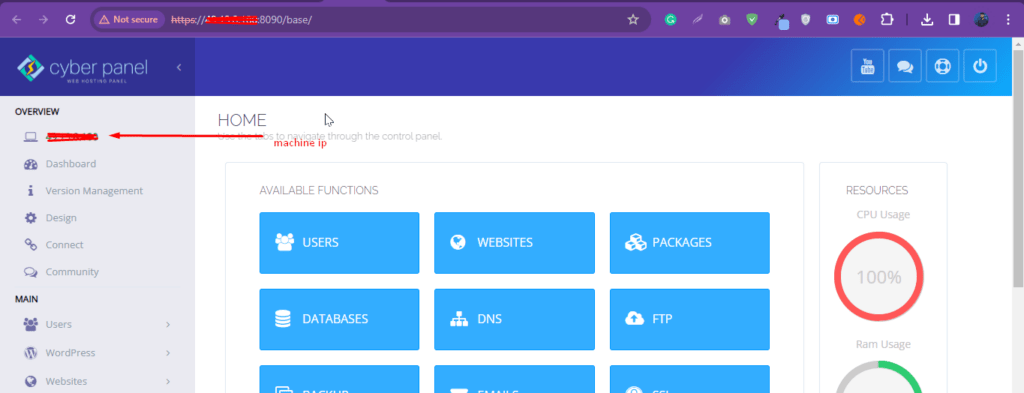Click the lifebuoy support icon
This screenshot has height=393, width=1024.
(x=942, y=66)
